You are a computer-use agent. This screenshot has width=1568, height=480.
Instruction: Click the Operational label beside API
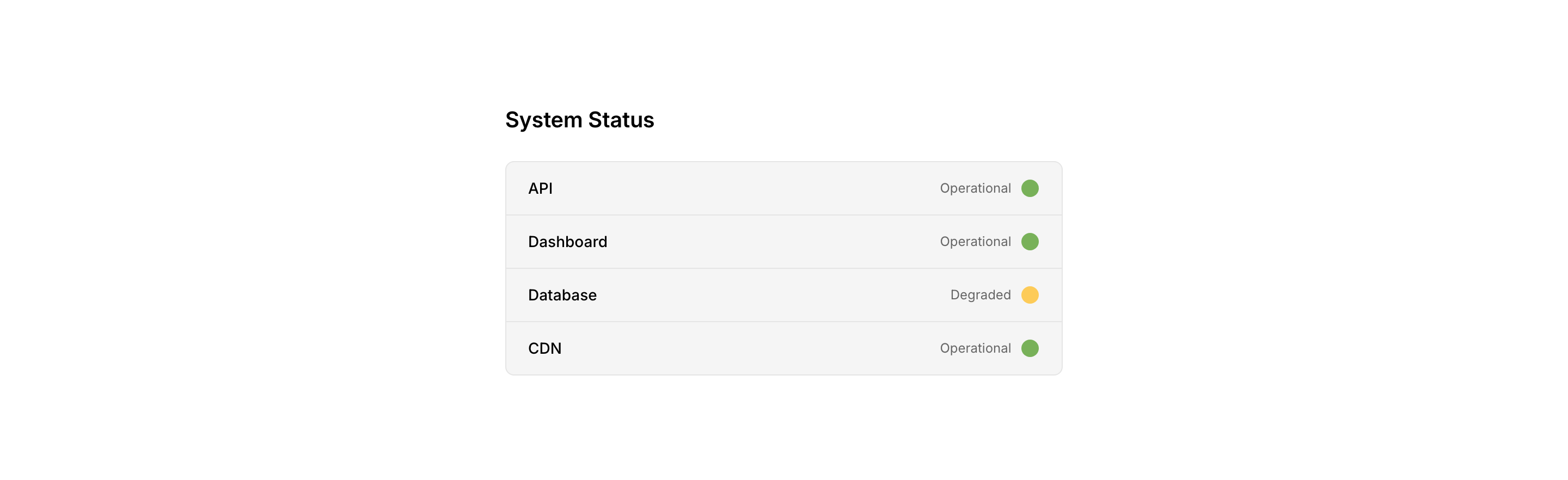[x=975, y=189]
